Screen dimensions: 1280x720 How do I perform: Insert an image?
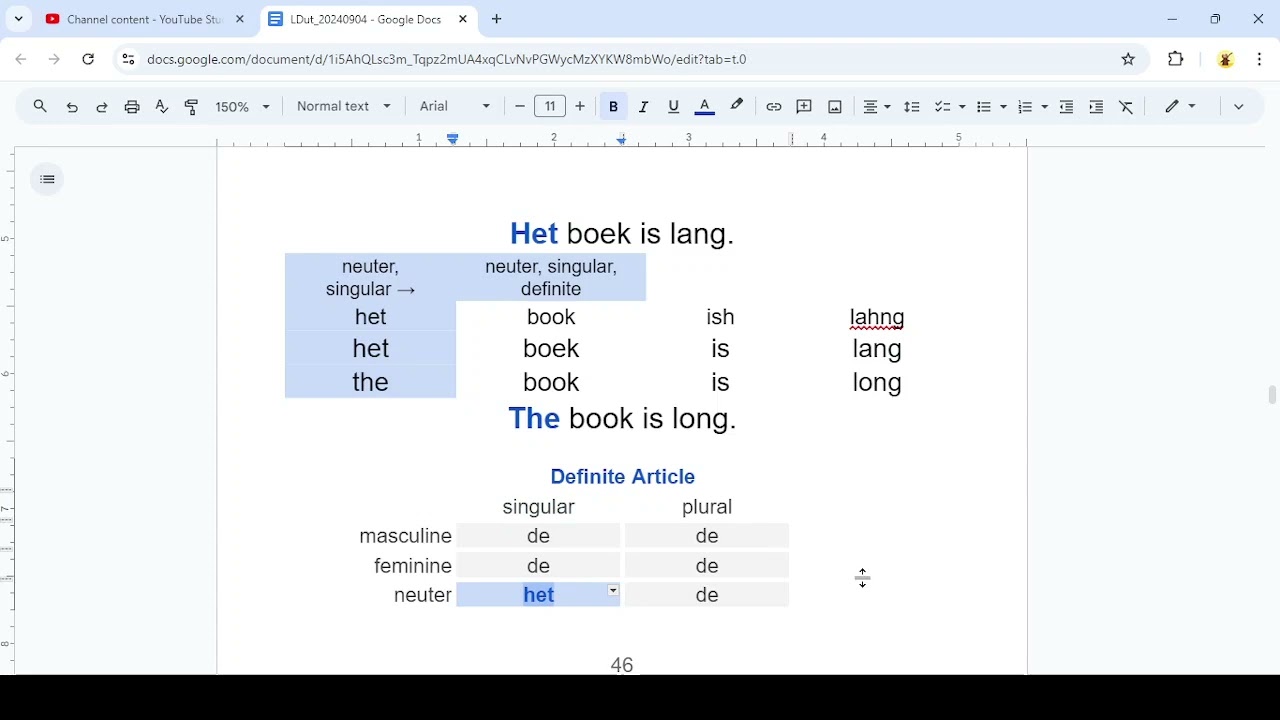(x=835, y=106)
